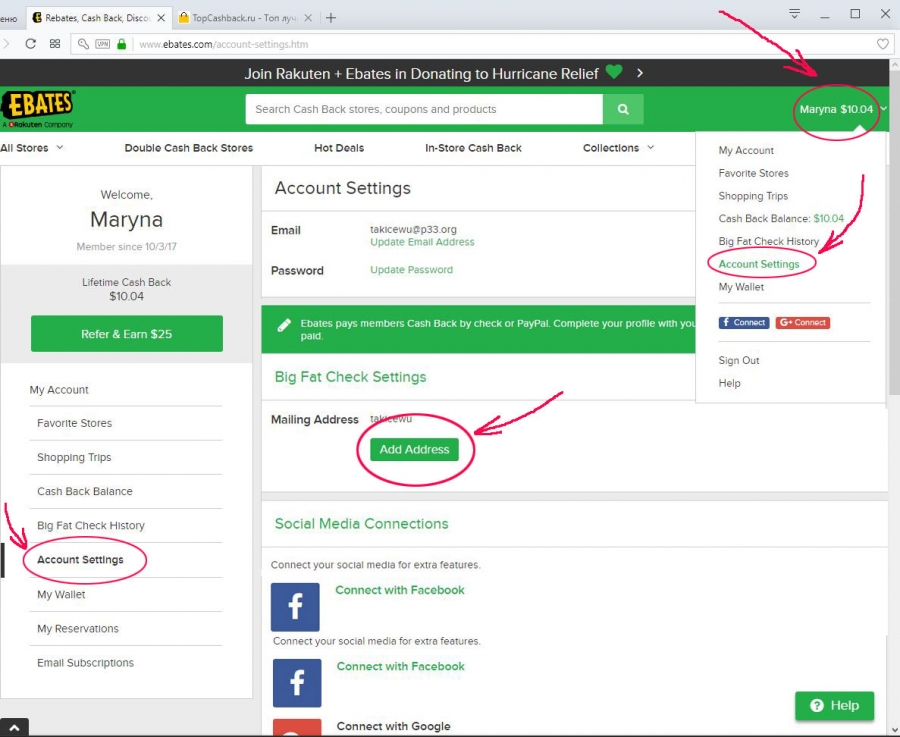Open Favorite Stores in the sidebar
The image size is (900, 737).
pyautogui.click(x=75, y=424)
